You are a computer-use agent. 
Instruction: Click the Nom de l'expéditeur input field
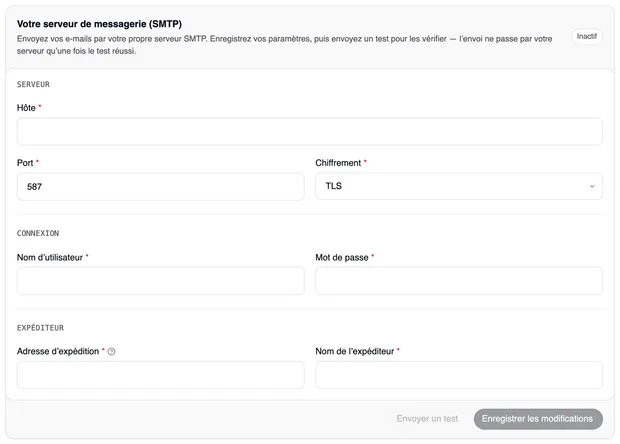coord(459,375)
